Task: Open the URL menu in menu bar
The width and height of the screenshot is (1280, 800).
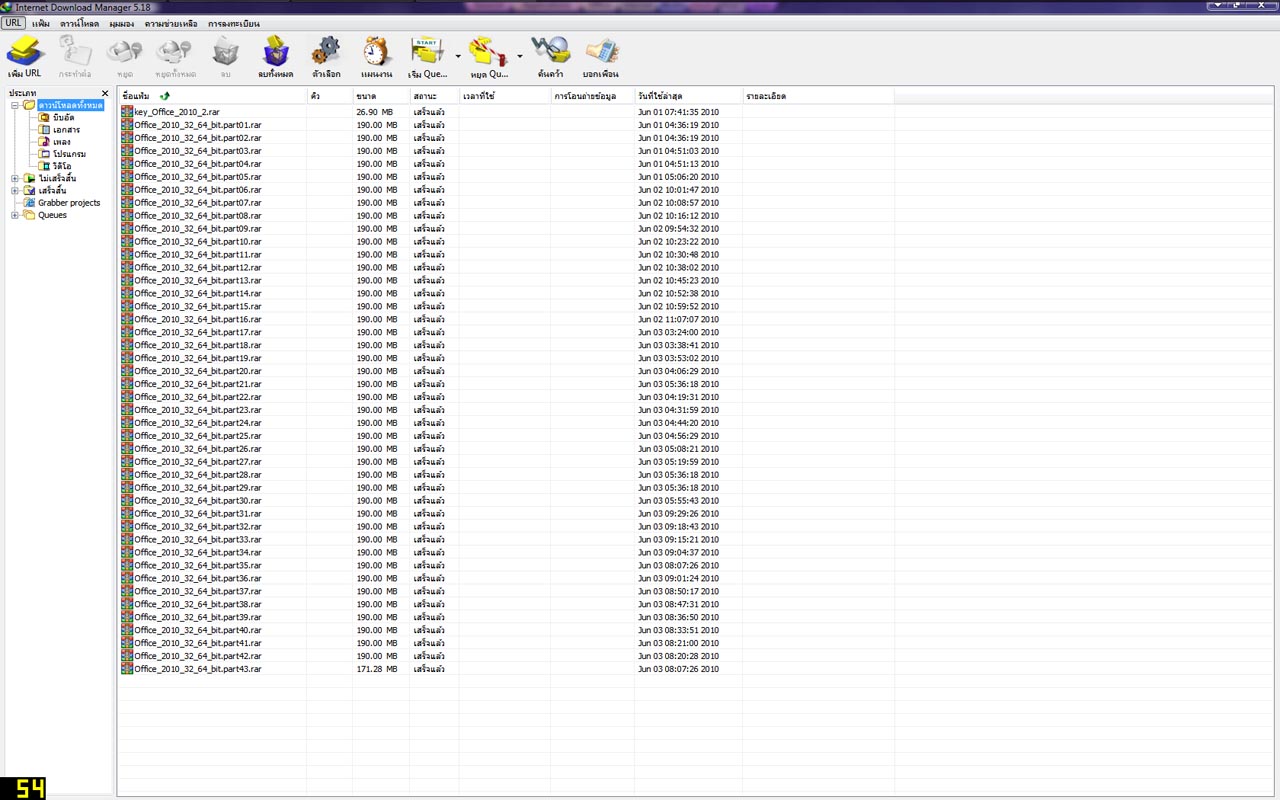Action: pos(13,23)
